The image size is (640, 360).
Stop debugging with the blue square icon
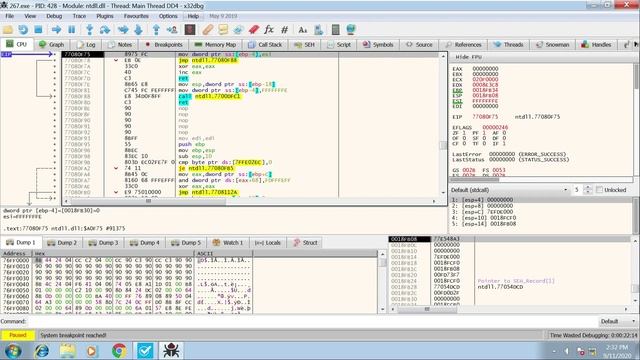pyautogui.click(x=38, y=29)
